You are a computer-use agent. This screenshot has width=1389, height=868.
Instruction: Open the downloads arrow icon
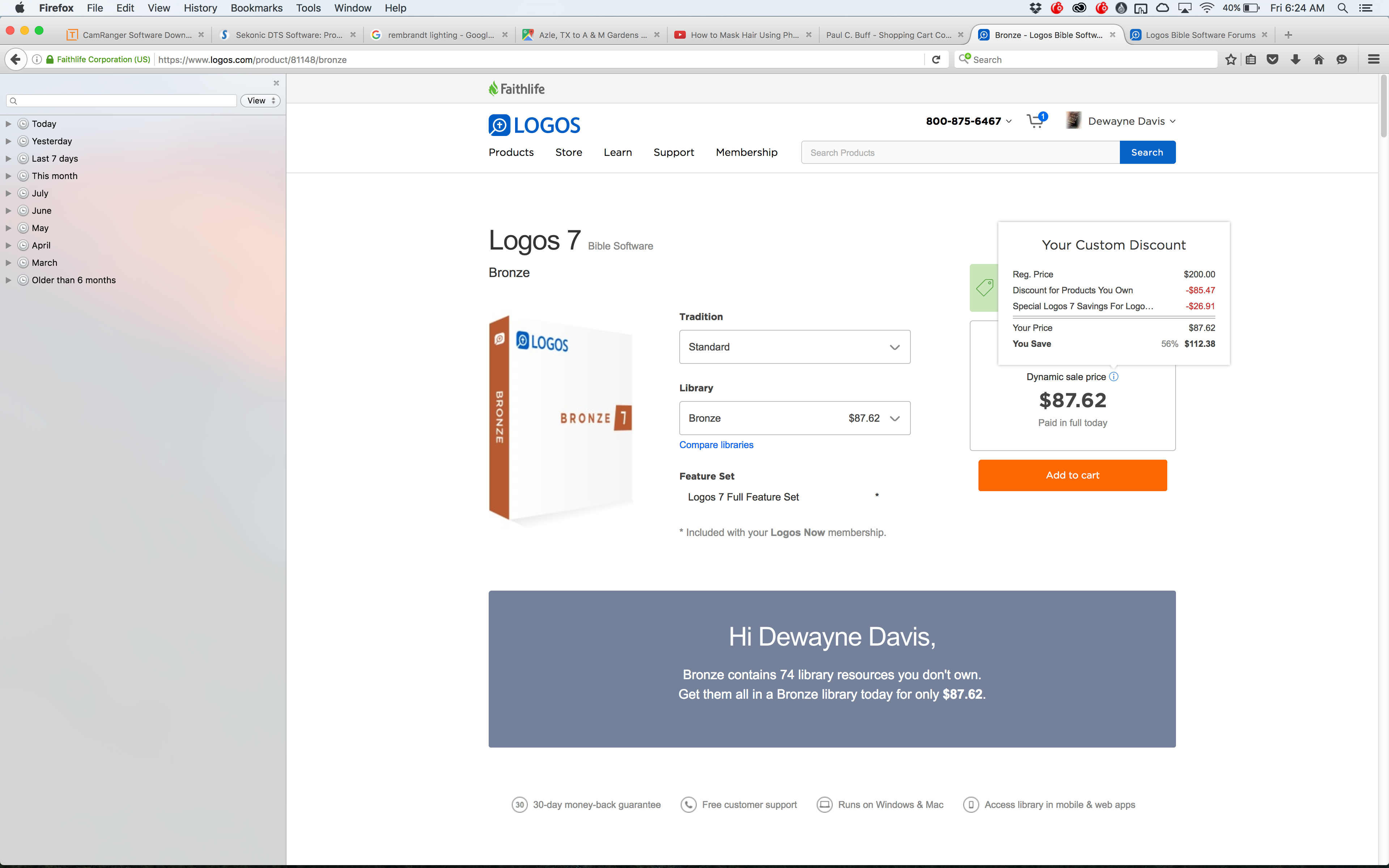tap(1295, 60)
